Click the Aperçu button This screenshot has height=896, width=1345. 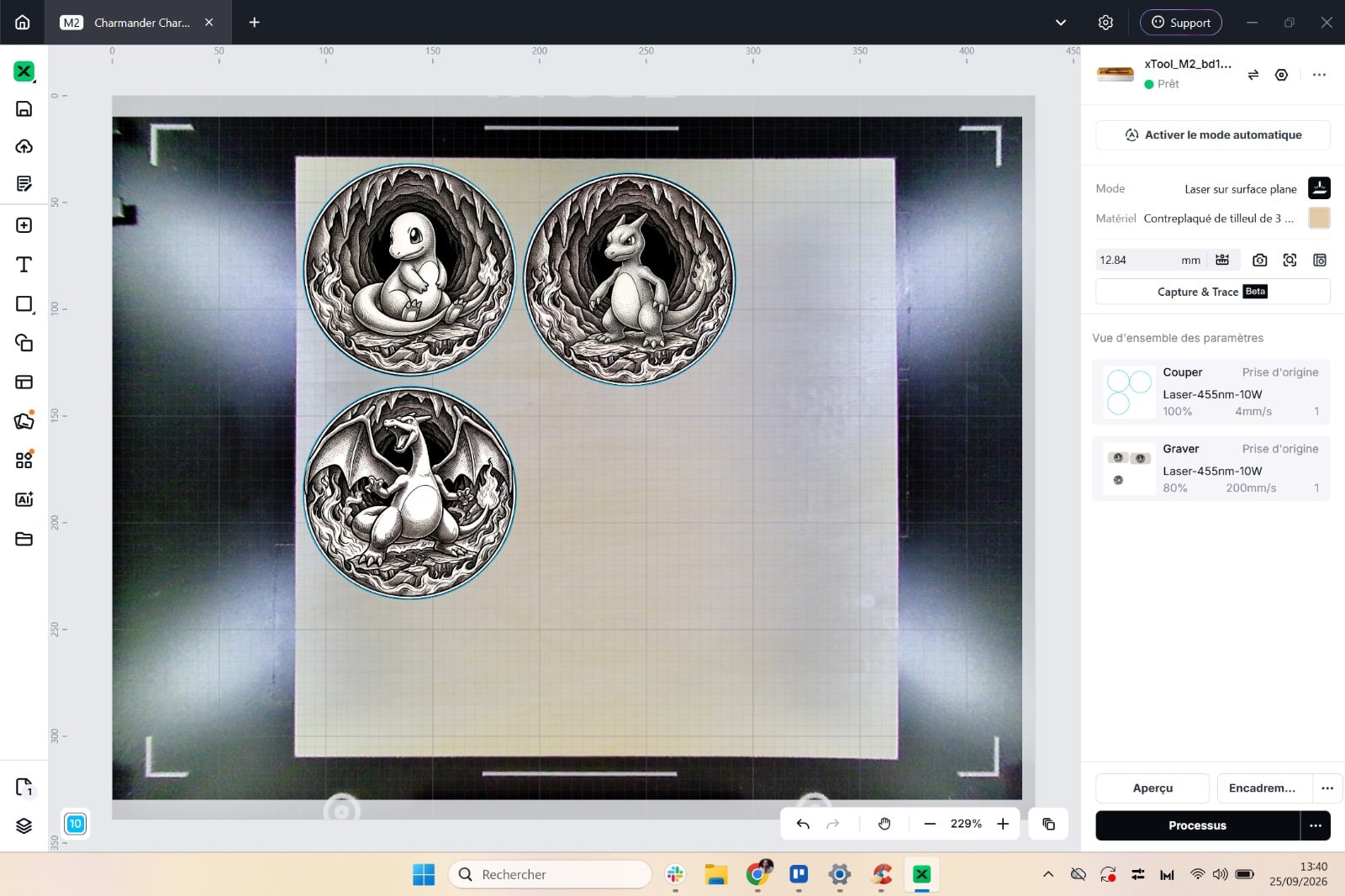[x=1152, y=788]
